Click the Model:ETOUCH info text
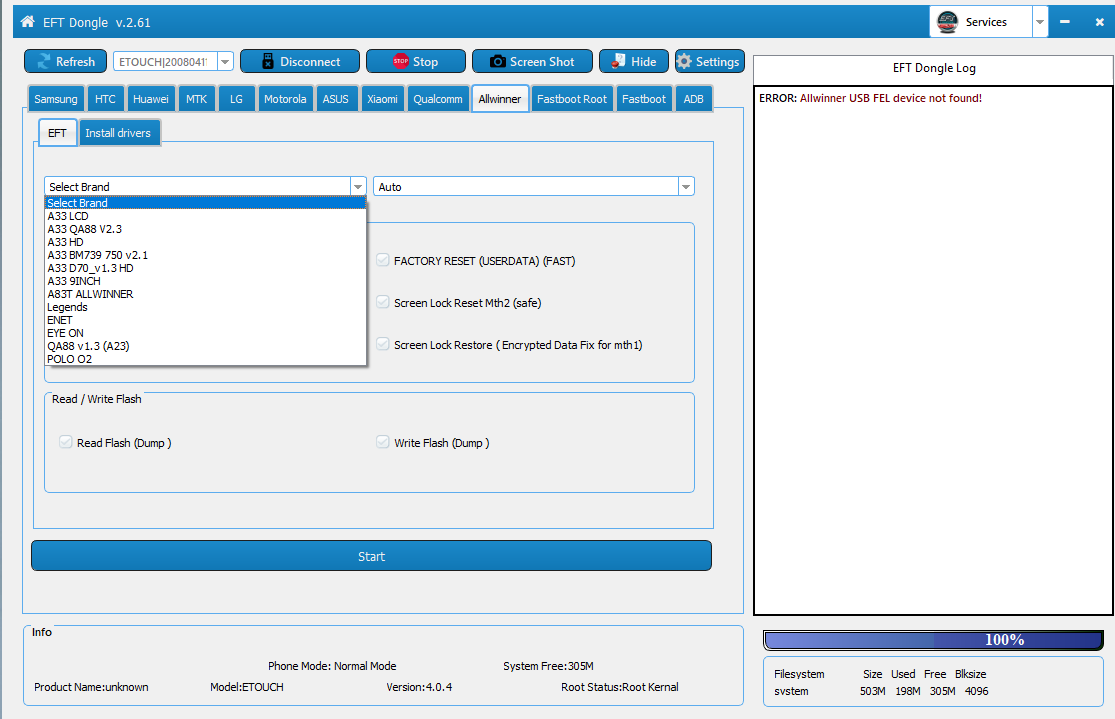Screen dimensions: 1115x719 pos(247,687)
